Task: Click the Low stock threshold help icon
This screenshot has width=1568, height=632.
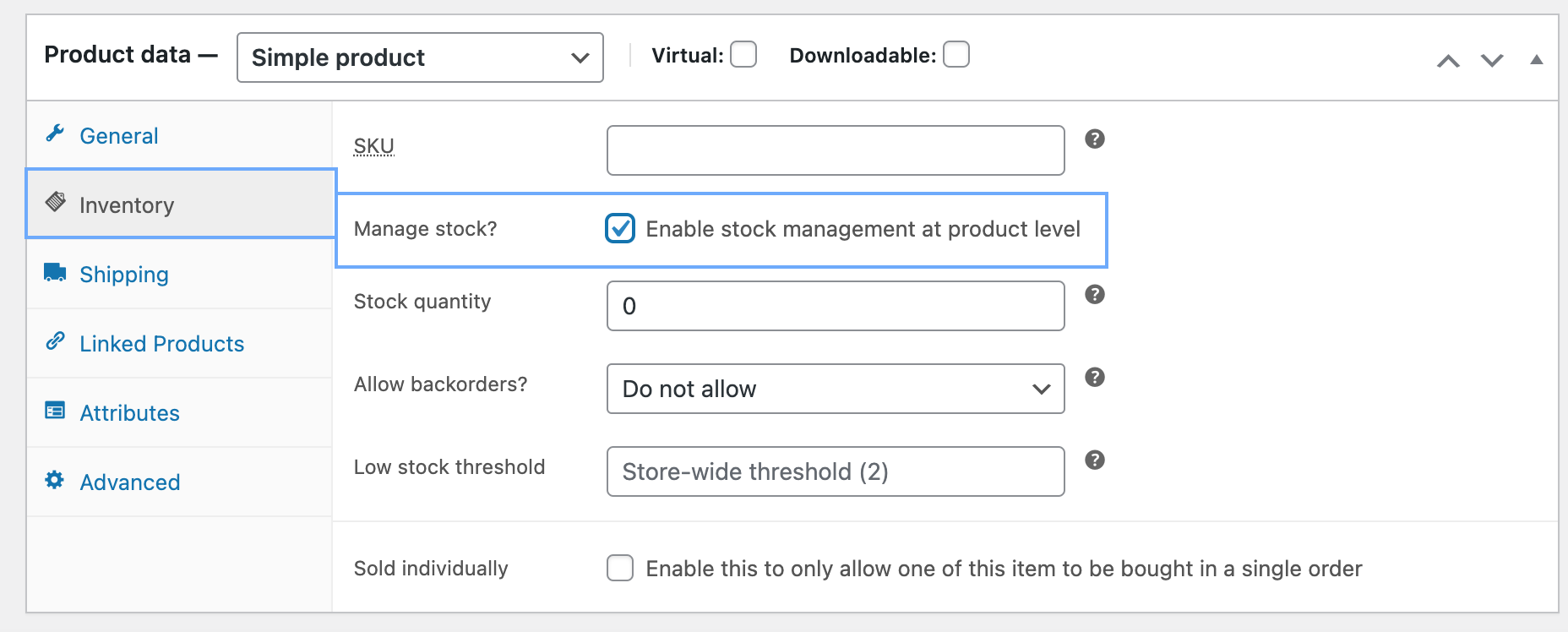Action: (1095, 460)
